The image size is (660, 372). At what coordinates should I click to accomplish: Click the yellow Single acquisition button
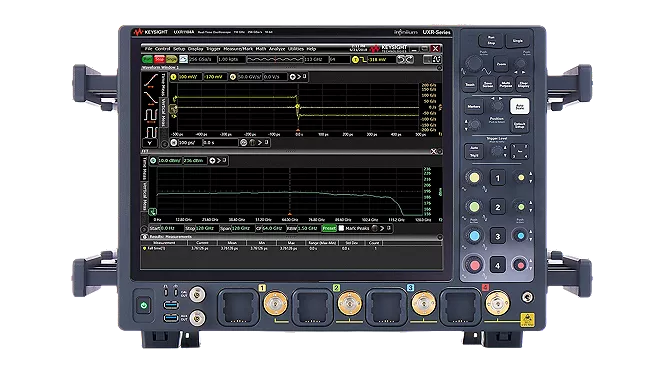(171, 59)
